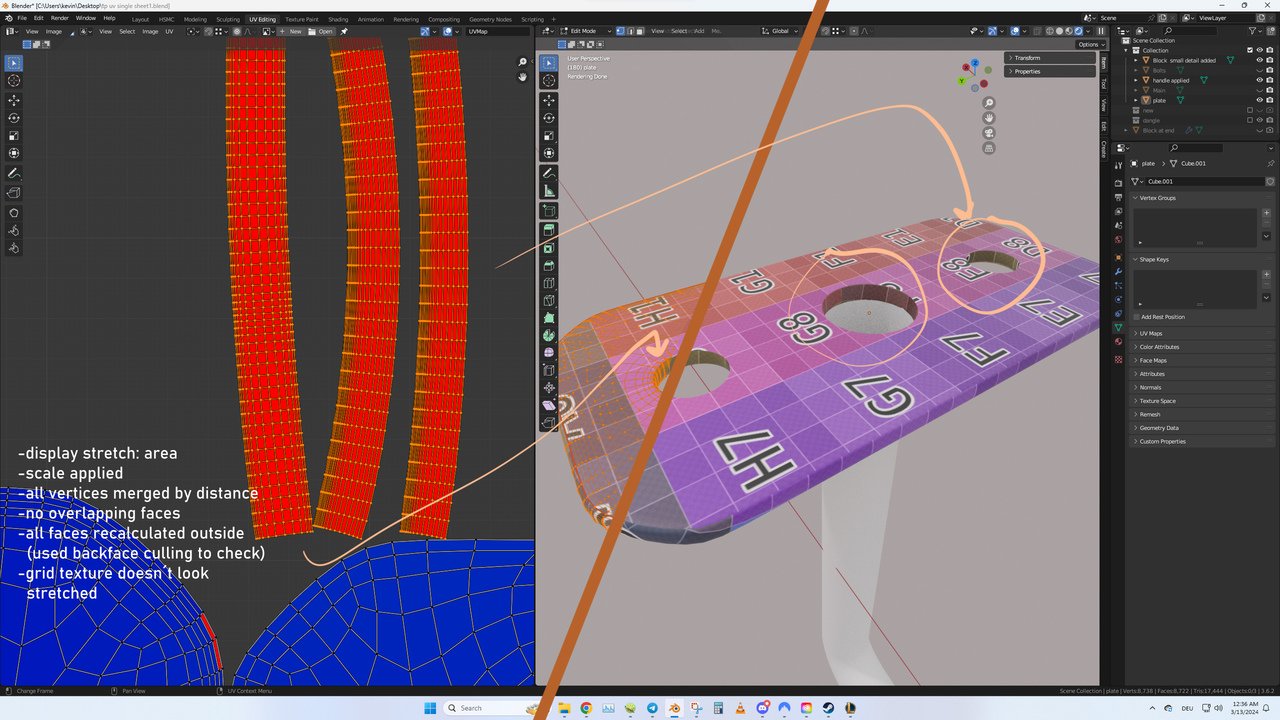This screenshot has height=720, width=1280.
Task: Open the Edit Mode dropdown
Action: point(585,31)
